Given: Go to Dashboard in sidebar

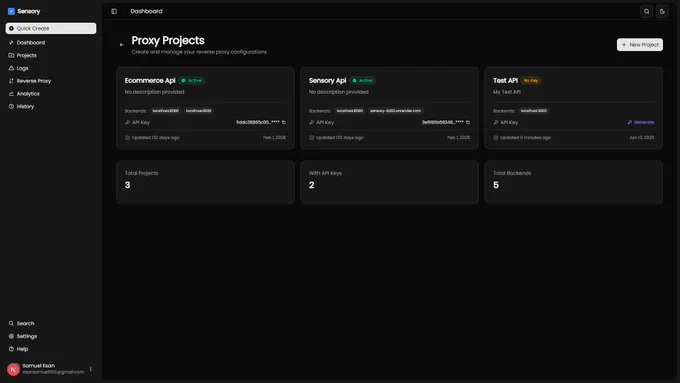Looking at the screenshot, I should click(x=27, y=43).
